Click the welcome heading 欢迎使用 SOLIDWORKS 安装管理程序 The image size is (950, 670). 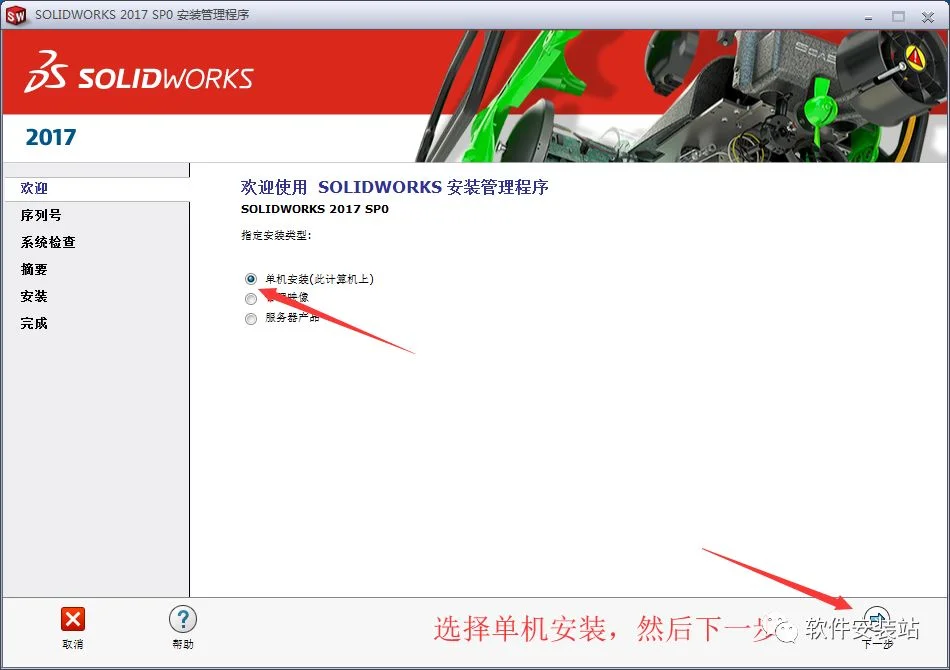tap(394, 187)
